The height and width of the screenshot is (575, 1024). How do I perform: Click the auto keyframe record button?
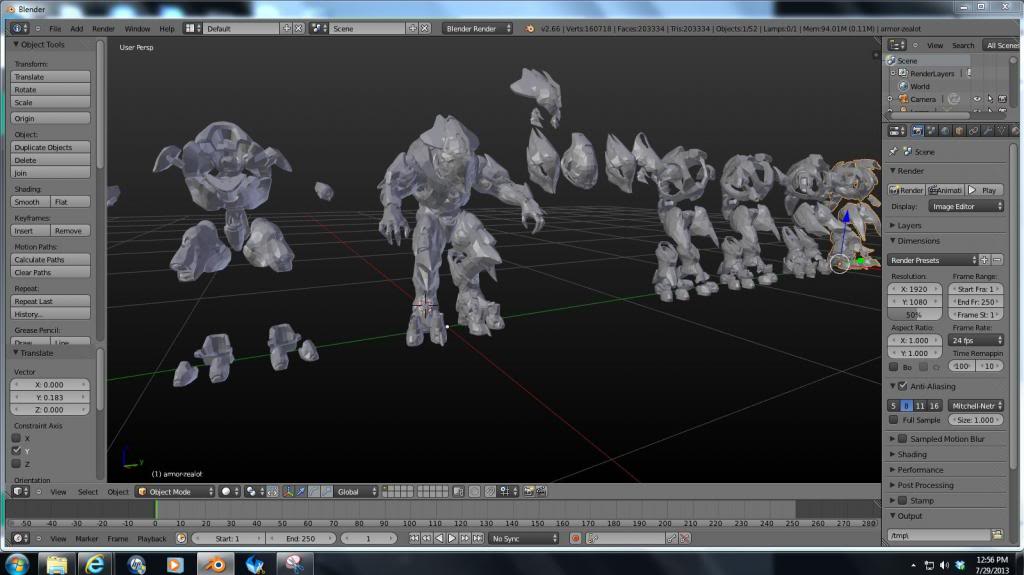point(575,538)
